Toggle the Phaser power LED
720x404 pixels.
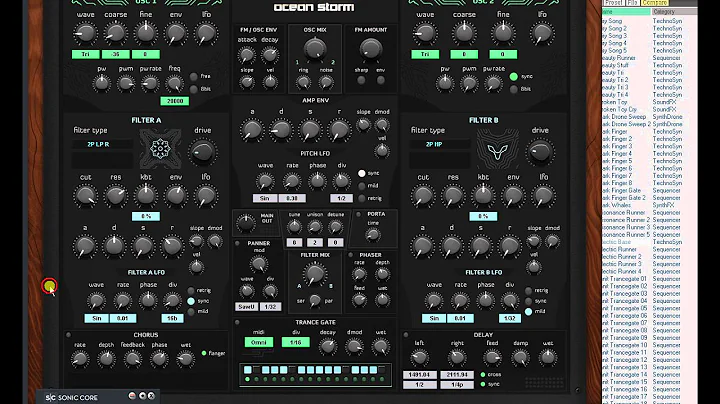351,255
